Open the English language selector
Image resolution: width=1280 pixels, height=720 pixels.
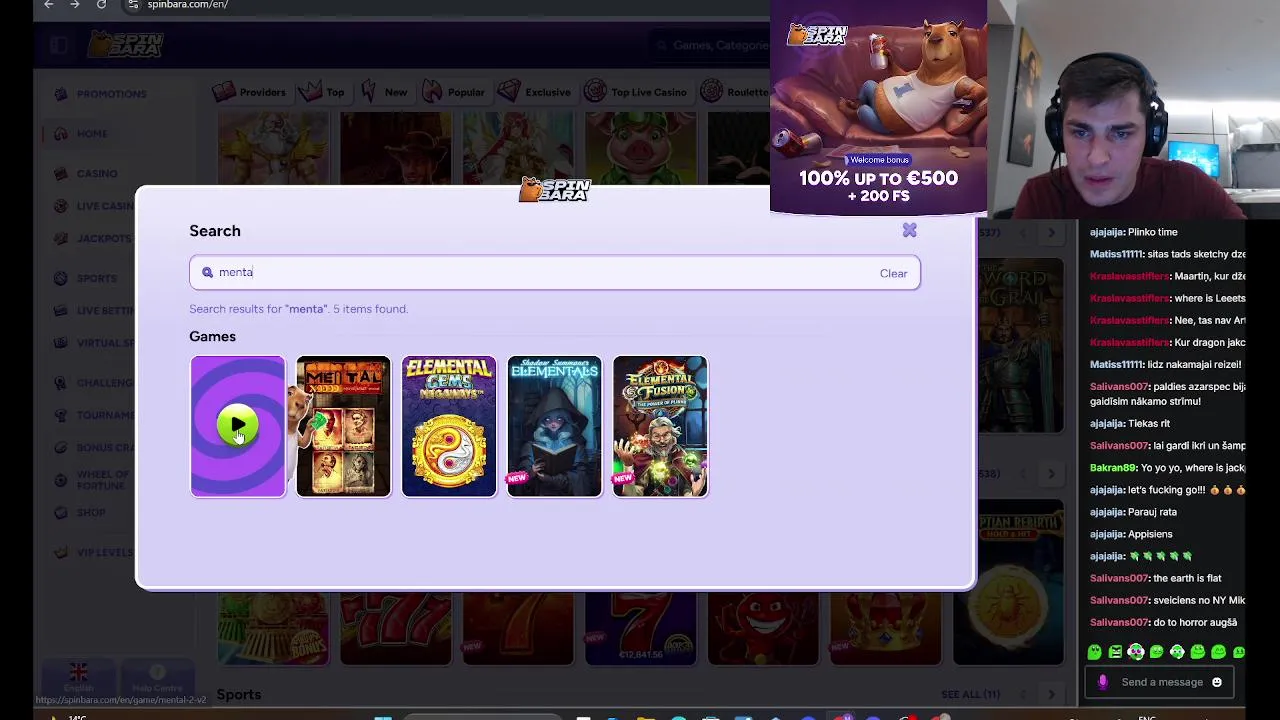[79, 679]
